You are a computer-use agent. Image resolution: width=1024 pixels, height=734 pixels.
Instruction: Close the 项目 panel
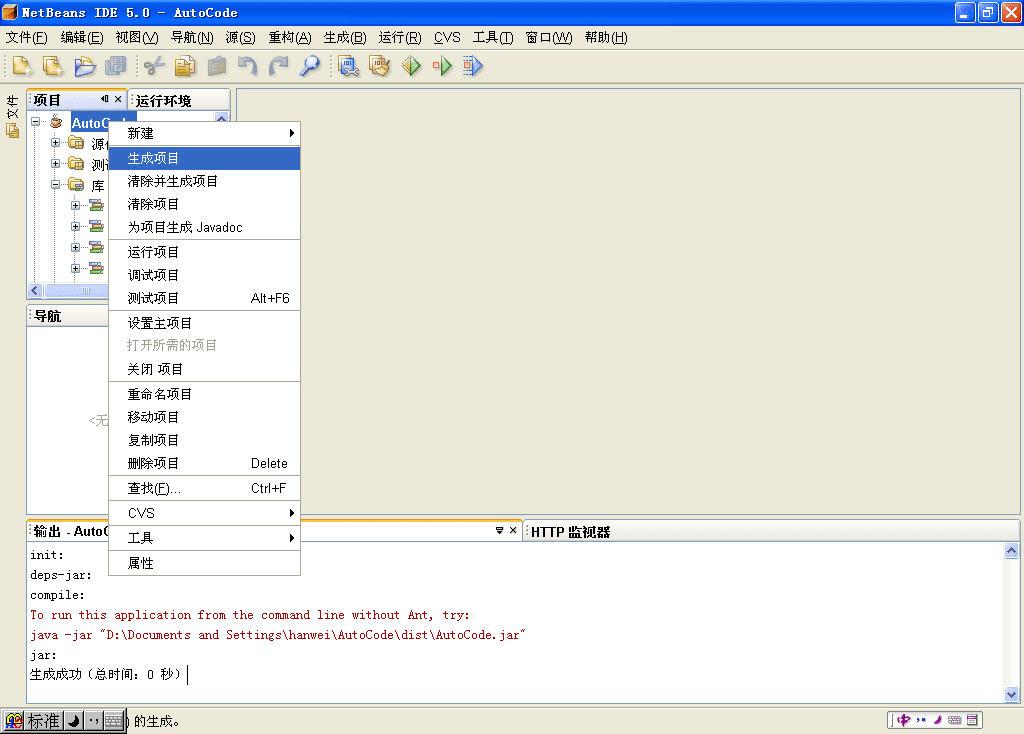[x=118, y=99]
